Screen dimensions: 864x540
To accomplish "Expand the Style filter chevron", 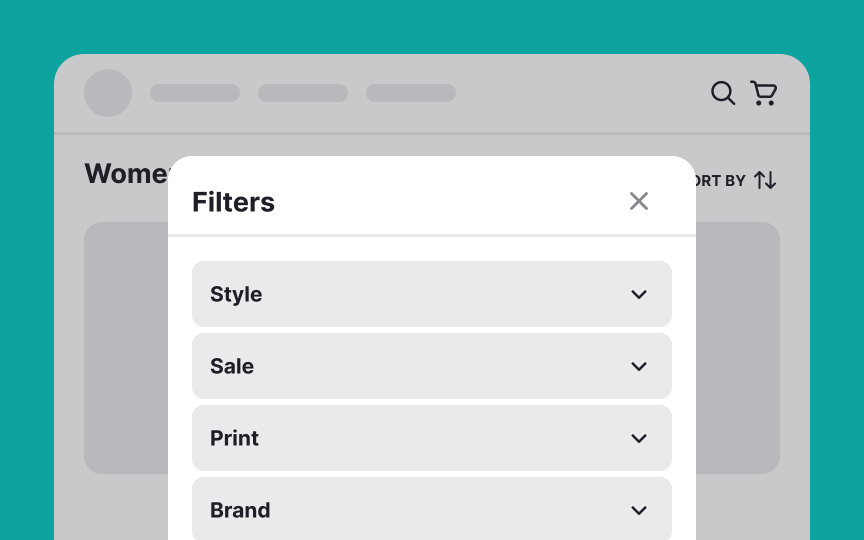I will 639,294.
